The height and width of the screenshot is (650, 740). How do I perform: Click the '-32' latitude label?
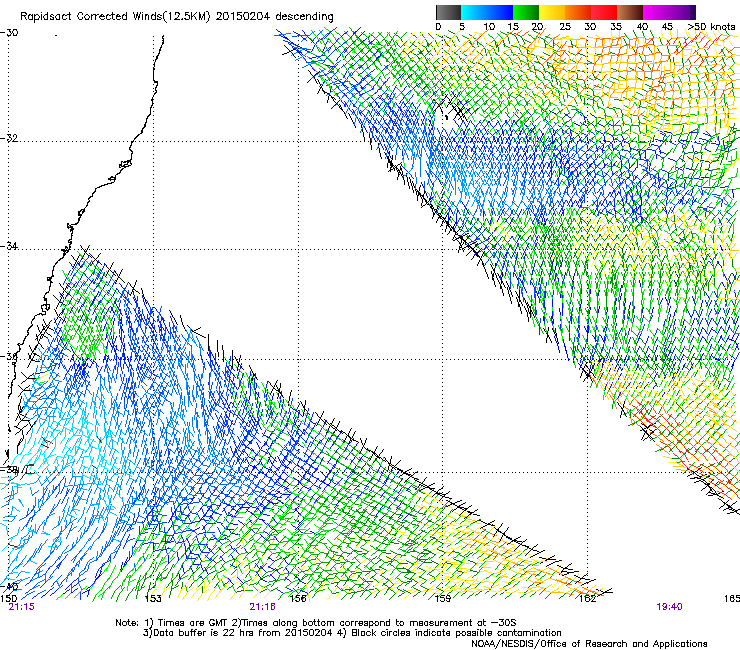click(9, 138)
